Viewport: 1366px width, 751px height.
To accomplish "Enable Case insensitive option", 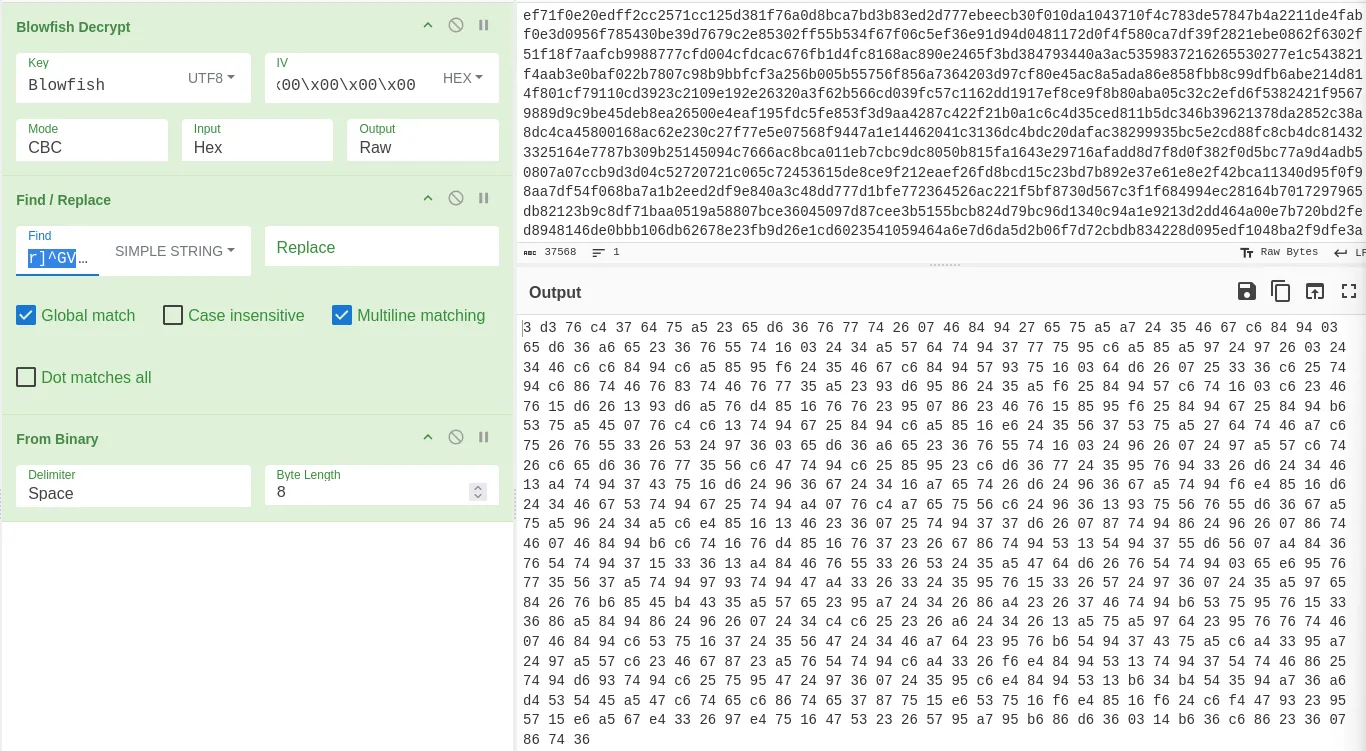I will (173, 316).
